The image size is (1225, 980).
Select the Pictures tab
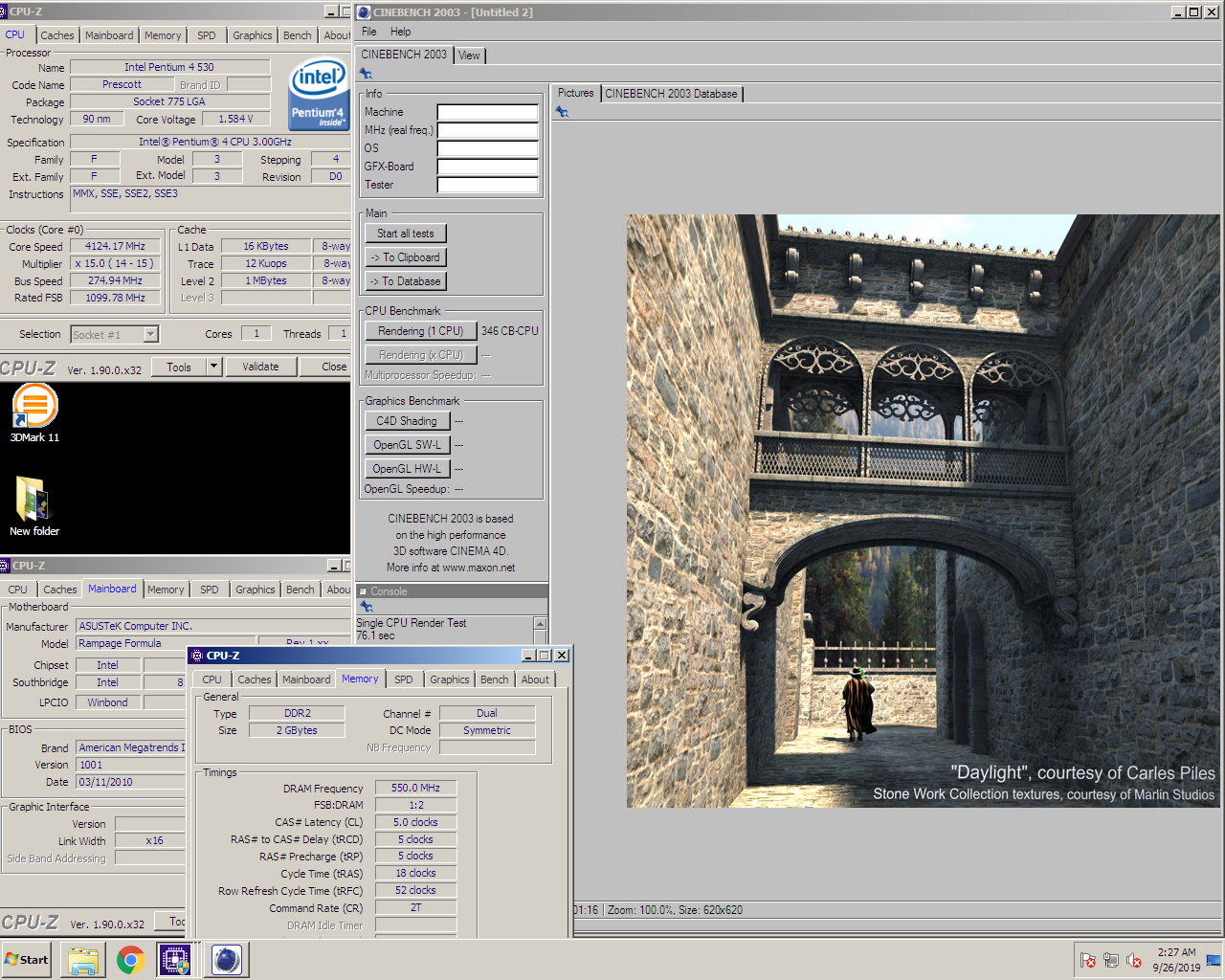(x=576, y=93)
